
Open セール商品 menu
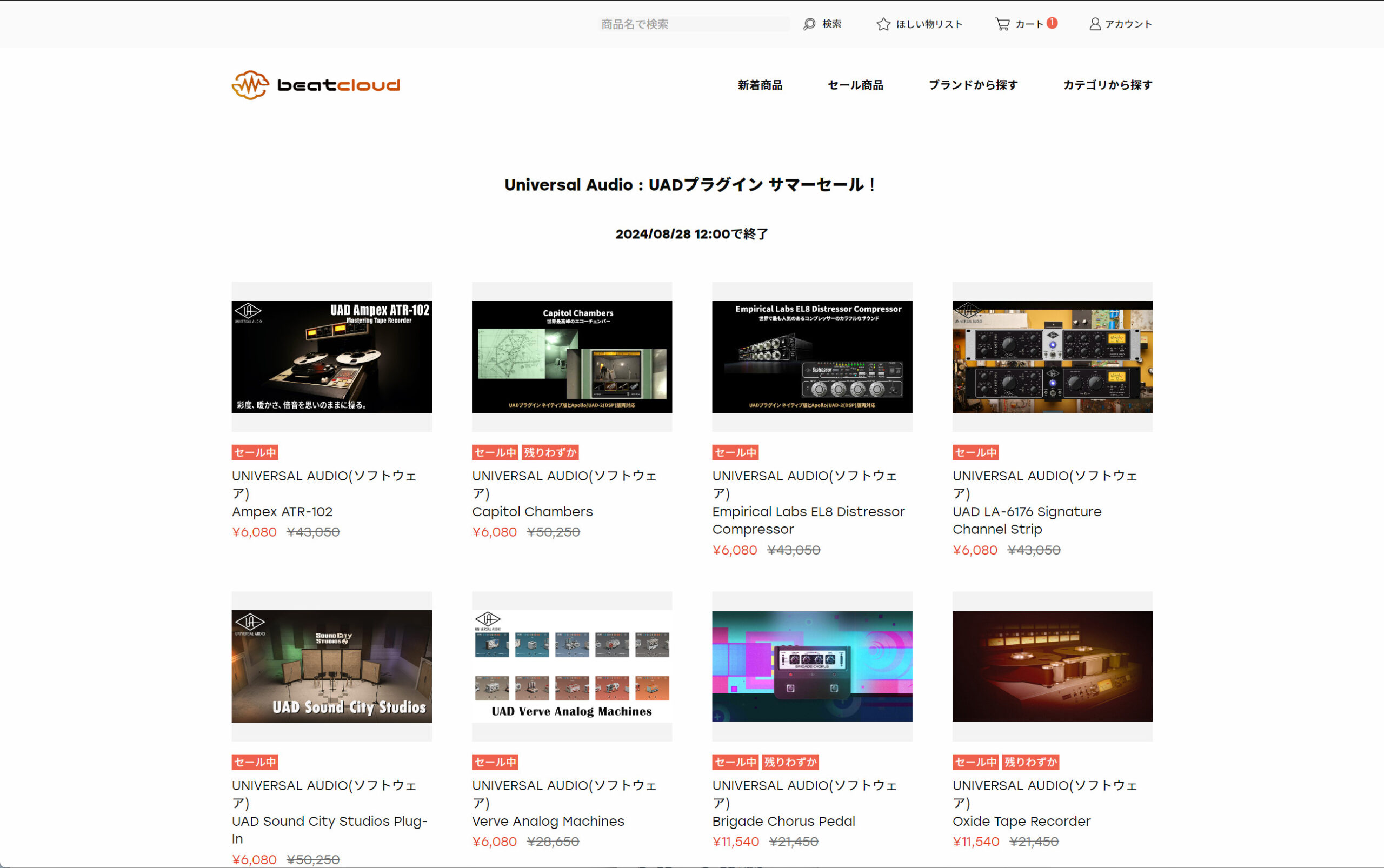pos(855,85)
